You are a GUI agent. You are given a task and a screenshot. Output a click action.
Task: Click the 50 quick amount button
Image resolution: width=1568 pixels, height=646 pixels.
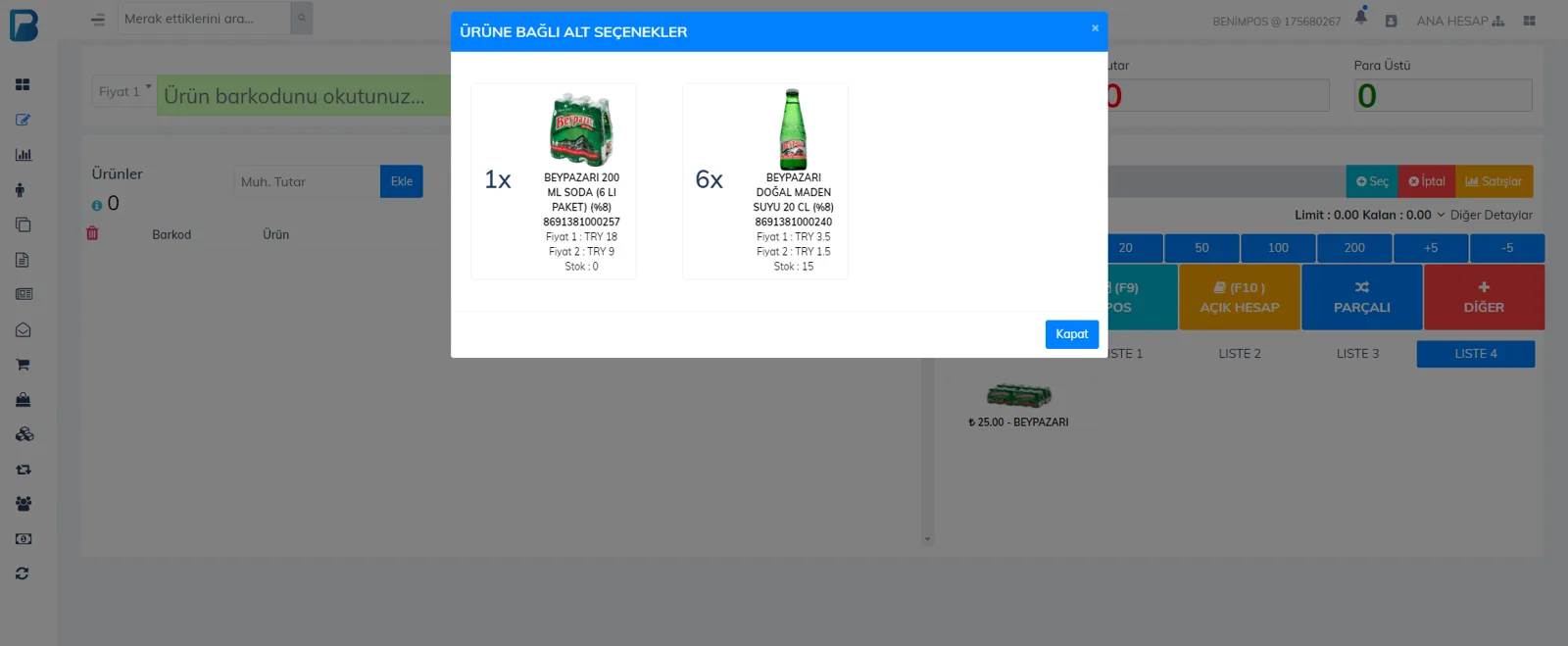1201,248
